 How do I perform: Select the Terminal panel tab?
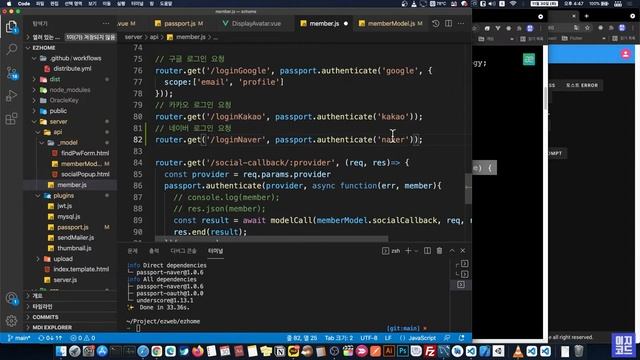click(x=216, y=251)
